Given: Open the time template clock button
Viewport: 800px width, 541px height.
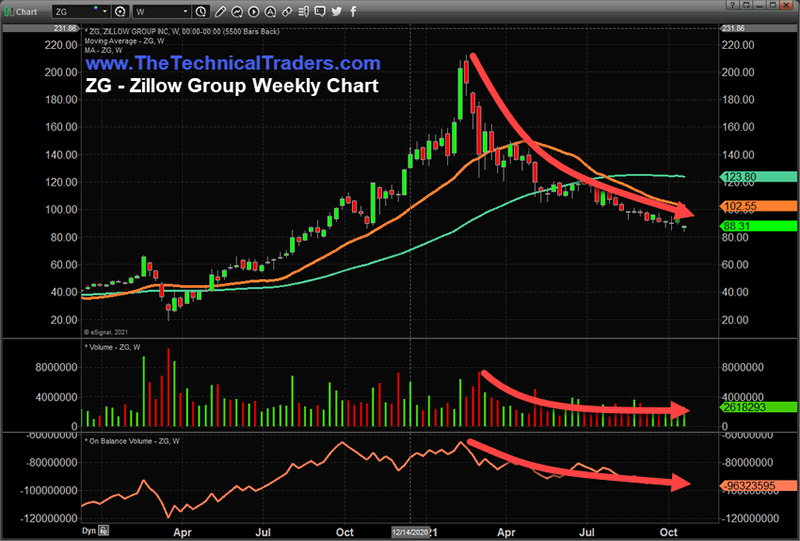Looking at the screenshot, I should point(201,11).
